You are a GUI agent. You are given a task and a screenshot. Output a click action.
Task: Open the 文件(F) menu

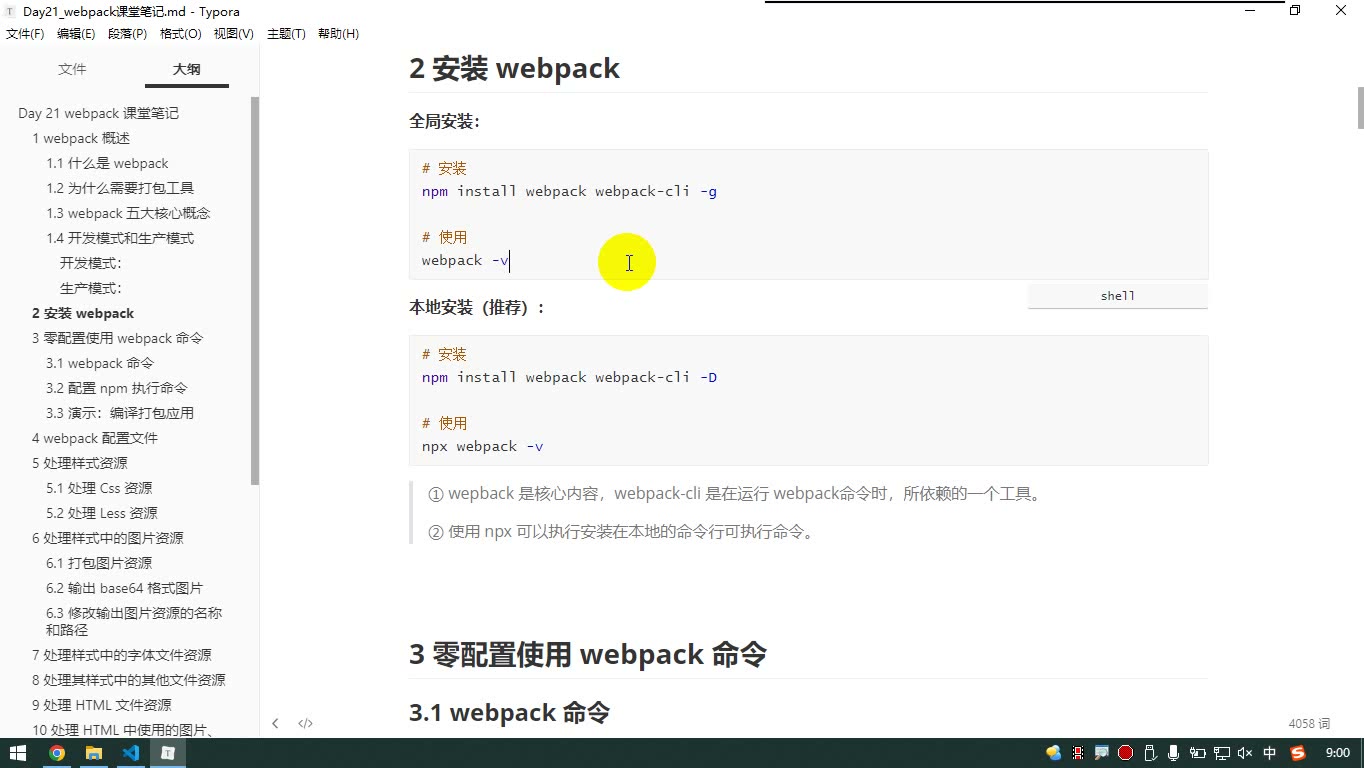point(25,34)
